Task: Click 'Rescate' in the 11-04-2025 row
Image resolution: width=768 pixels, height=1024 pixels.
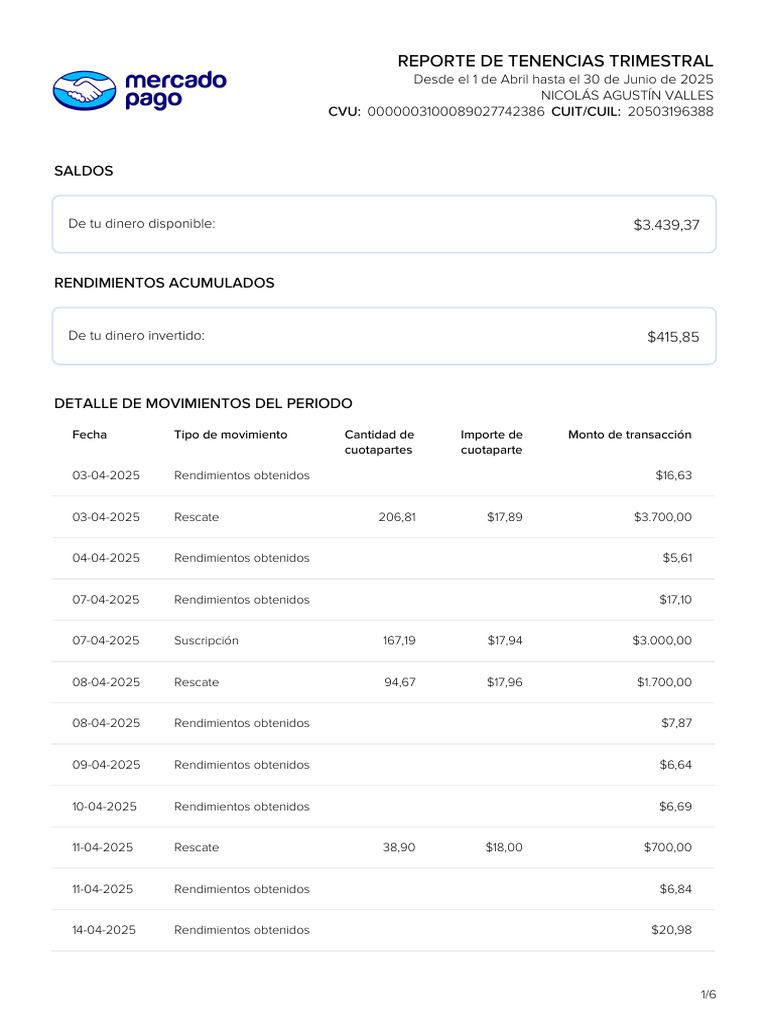Action: [197, 848]
